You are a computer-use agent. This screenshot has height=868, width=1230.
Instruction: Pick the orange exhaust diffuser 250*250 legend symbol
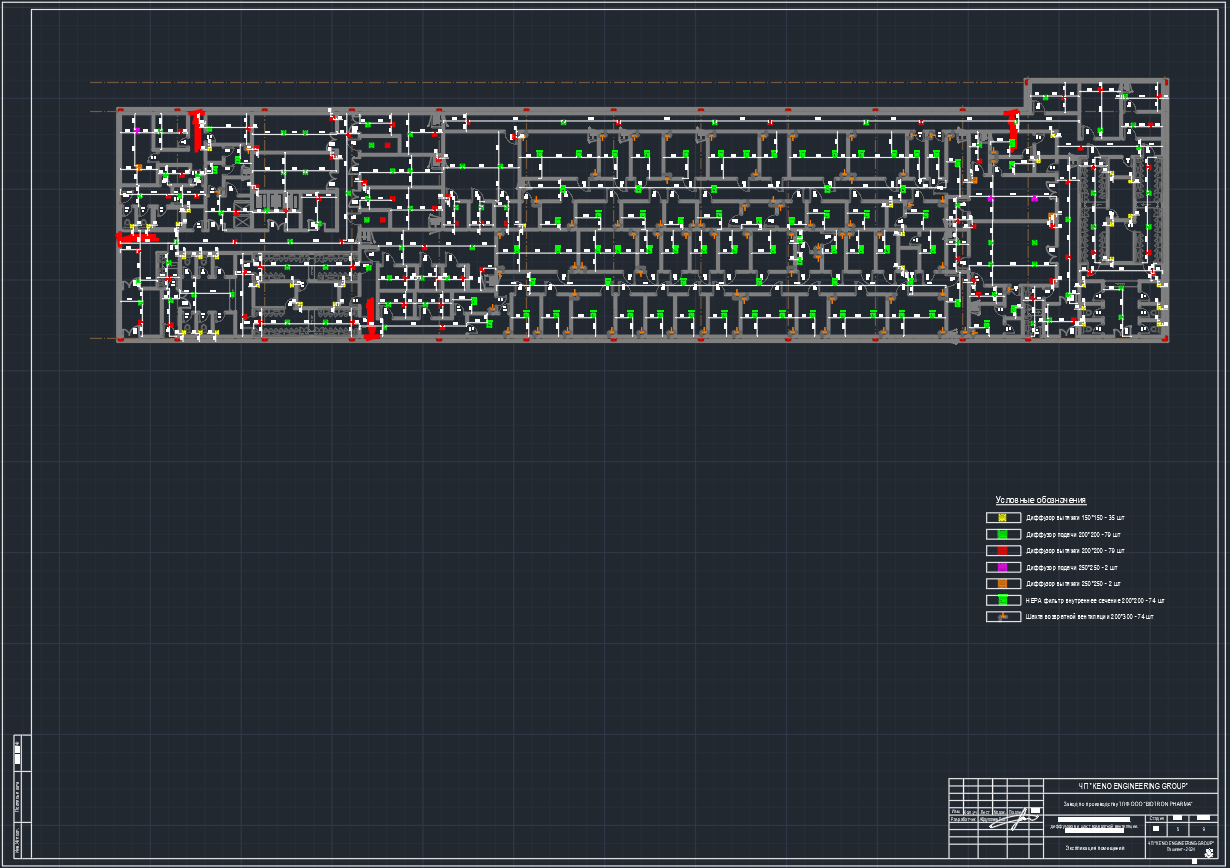click(x=1002, y=584)
